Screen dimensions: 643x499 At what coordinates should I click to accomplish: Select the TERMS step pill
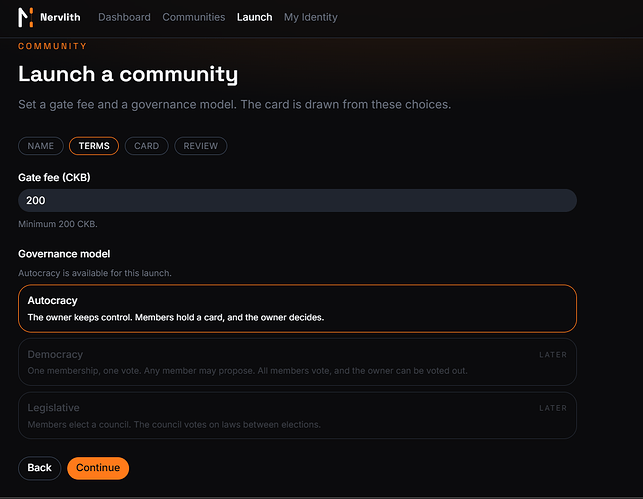(94, 146)
